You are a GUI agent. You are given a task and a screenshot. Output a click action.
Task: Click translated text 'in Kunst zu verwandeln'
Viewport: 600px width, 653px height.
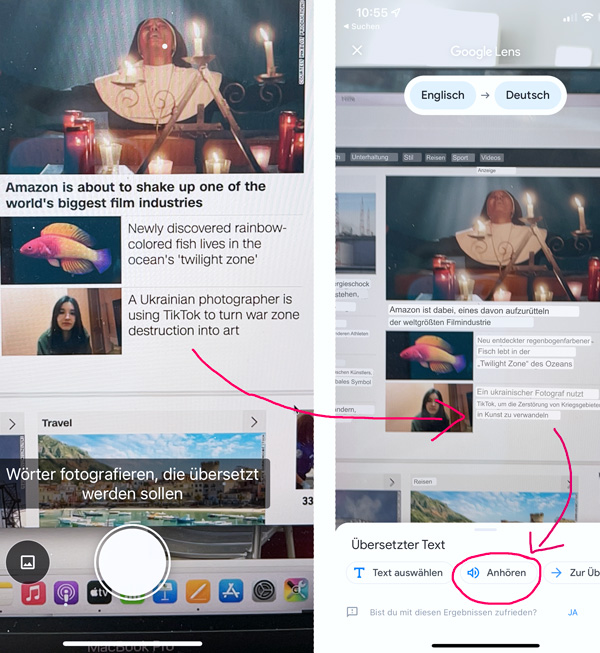pos(513,415)
